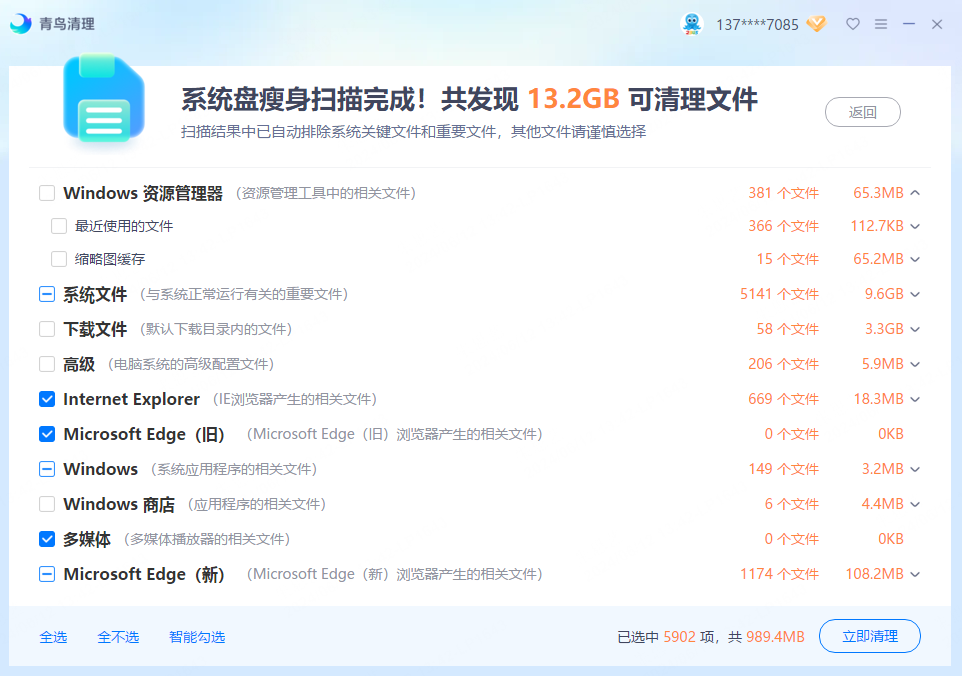The image size is (962, 676).
Task: Click the 最近使用的文件 label
Action: pos(124,226)
